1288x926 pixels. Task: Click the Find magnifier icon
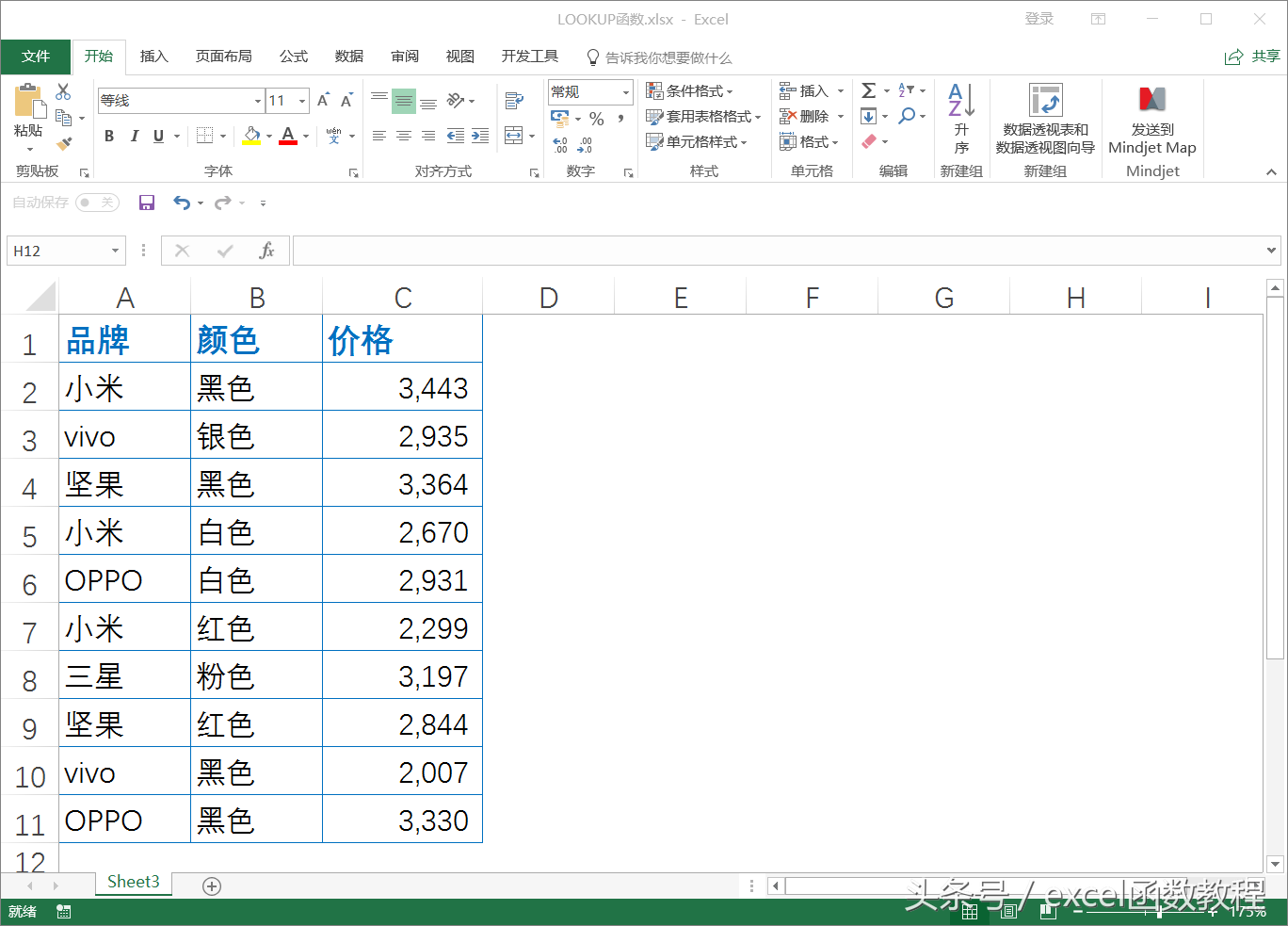click(907, 116)
